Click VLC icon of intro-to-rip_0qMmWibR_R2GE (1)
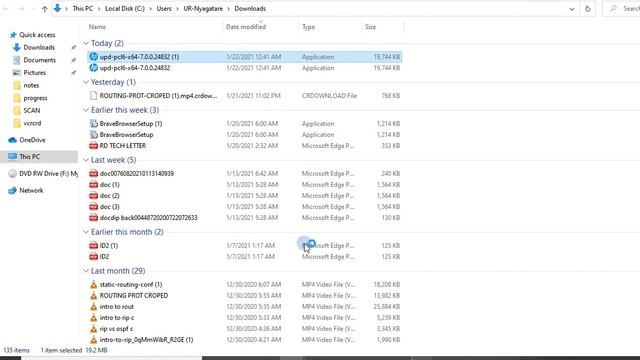 point(93,340)
